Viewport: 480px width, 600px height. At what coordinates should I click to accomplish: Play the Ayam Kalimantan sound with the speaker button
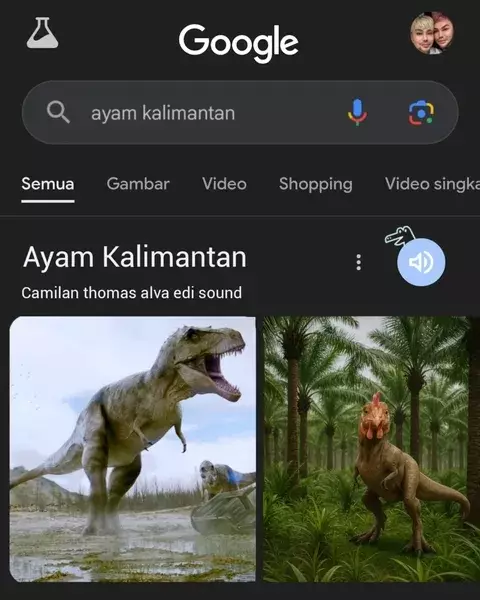(x=421, y=262)
